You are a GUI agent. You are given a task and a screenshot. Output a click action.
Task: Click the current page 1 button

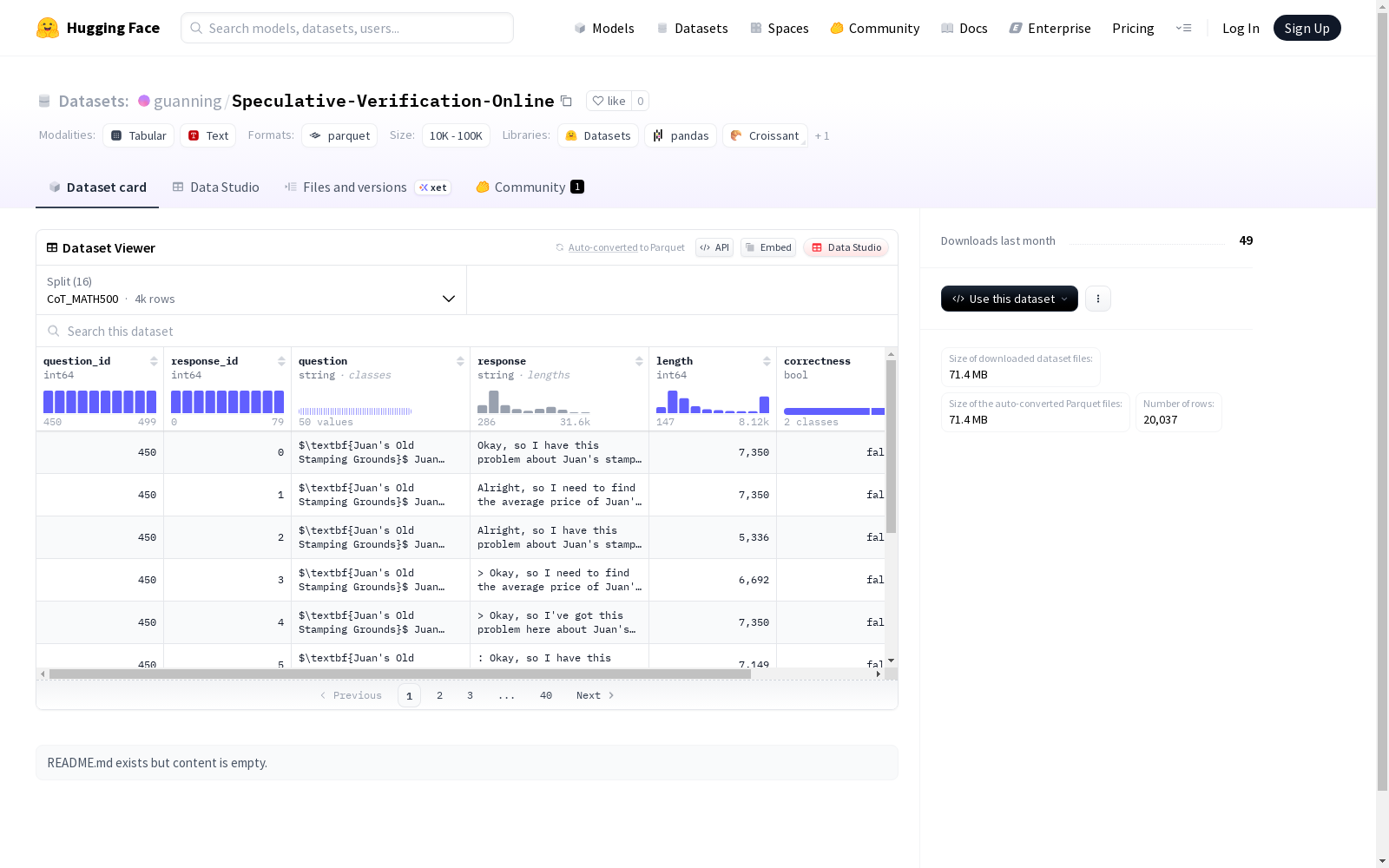pos(410,695)
